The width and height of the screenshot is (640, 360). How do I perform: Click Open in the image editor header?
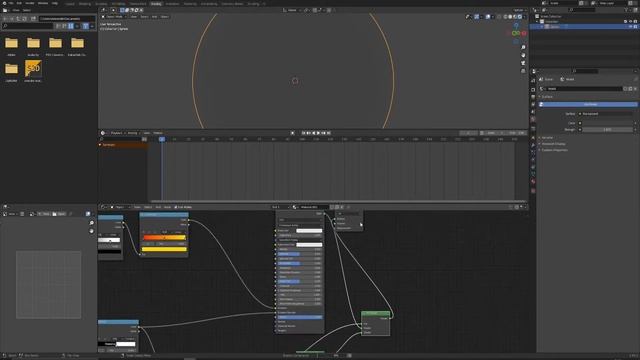(x=60, y=214)
